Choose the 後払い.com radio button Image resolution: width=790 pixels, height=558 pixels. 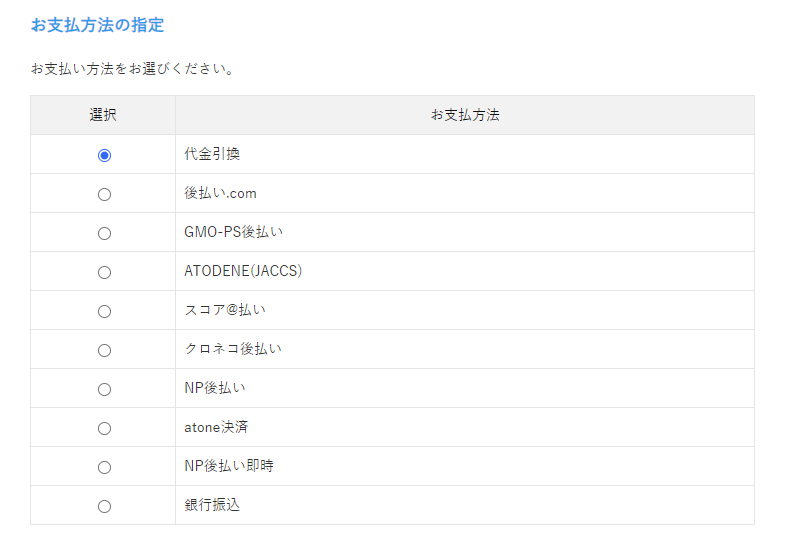104,194
